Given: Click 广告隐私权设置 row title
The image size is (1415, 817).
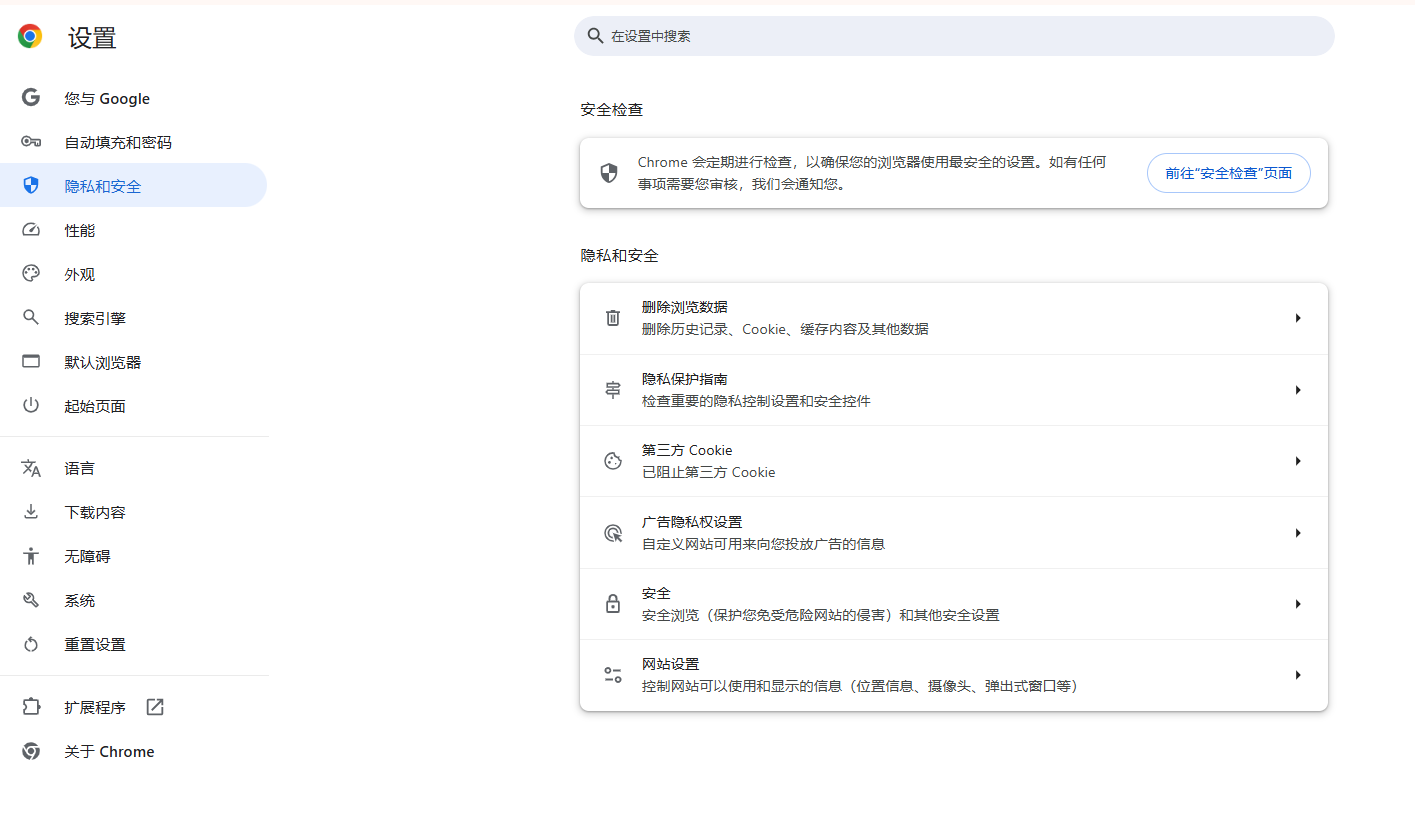Looking at the screenshot, I should coord(692,522).
